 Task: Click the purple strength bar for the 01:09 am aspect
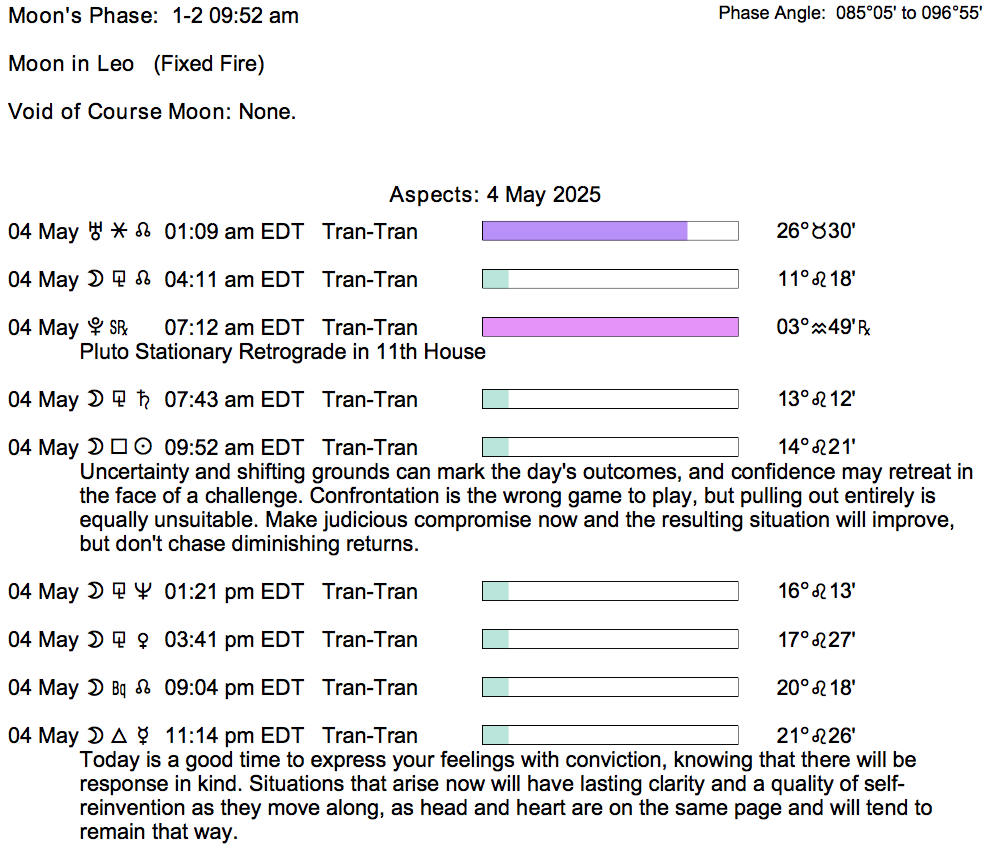point(585,232)
